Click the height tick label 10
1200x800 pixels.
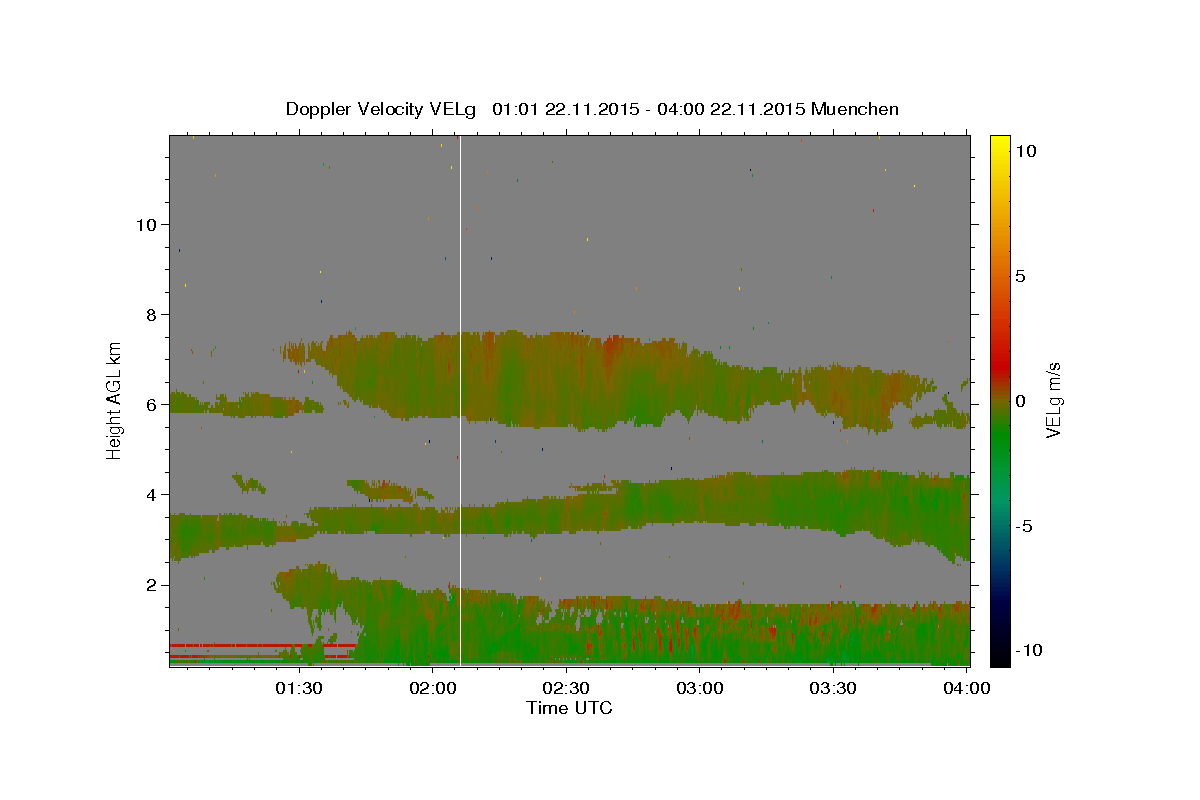[x=145, y=224]
